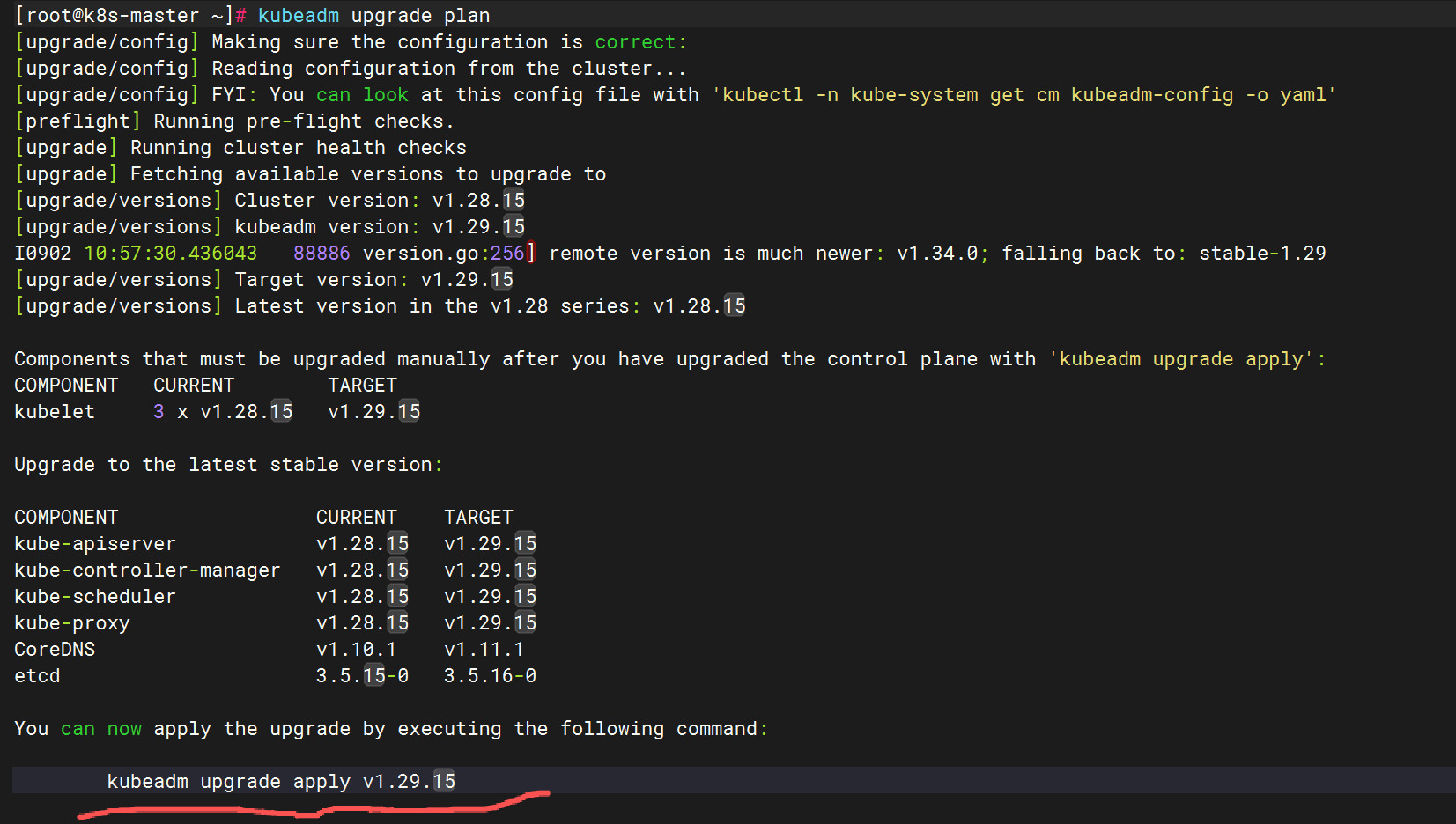Click 'CoreDNS' component name
Image resolution: width=1456 pixels, height=824 pixels.
55,650
